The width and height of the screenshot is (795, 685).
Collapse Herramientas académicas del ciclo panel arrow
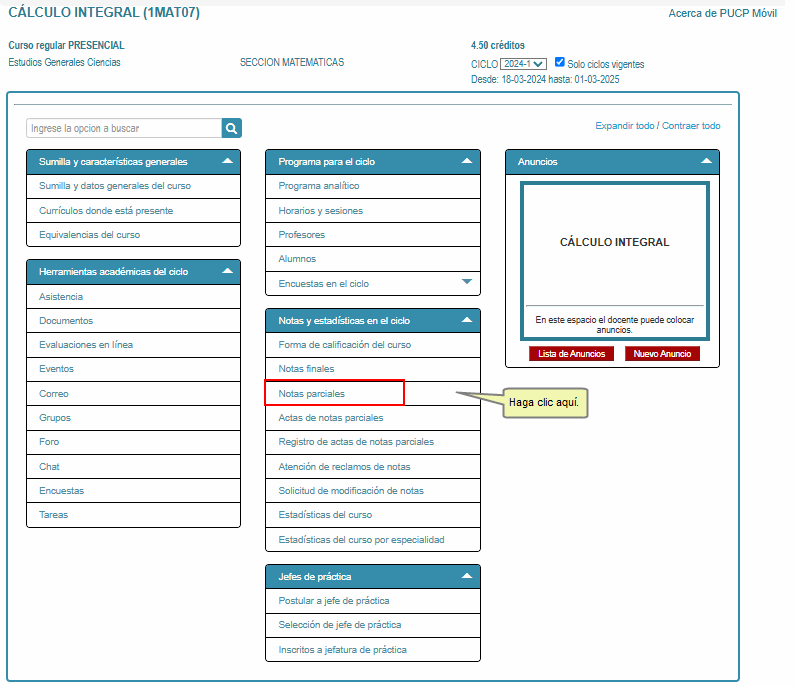tap(228, 271)
